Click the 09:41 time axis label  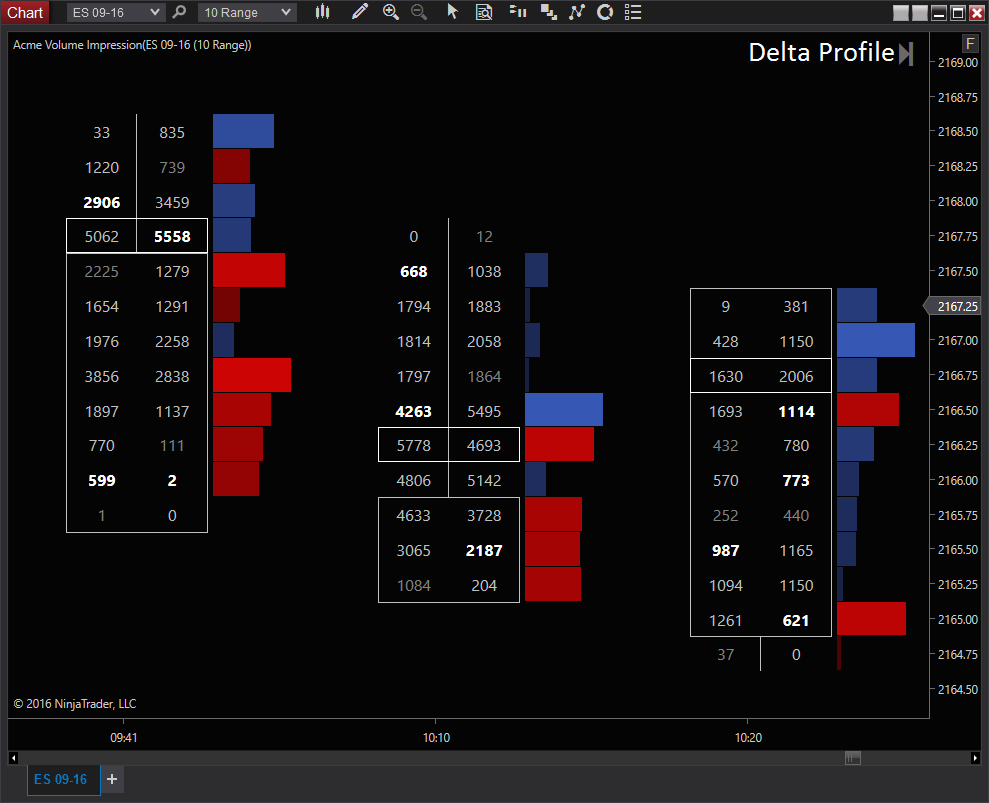124,737
